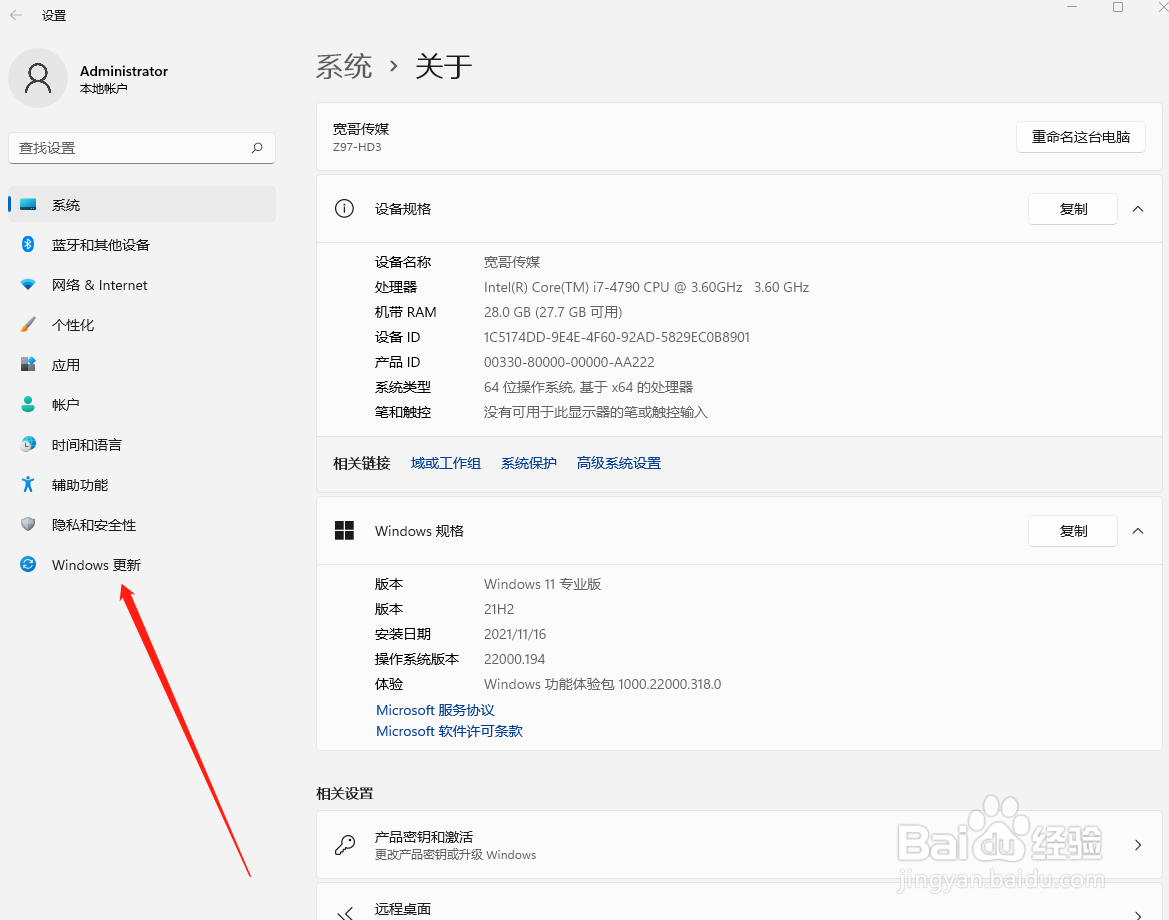Screen dimensions: 1169x920
Task: Click the Personalization paintbrush icon
Action: [28, 324]
